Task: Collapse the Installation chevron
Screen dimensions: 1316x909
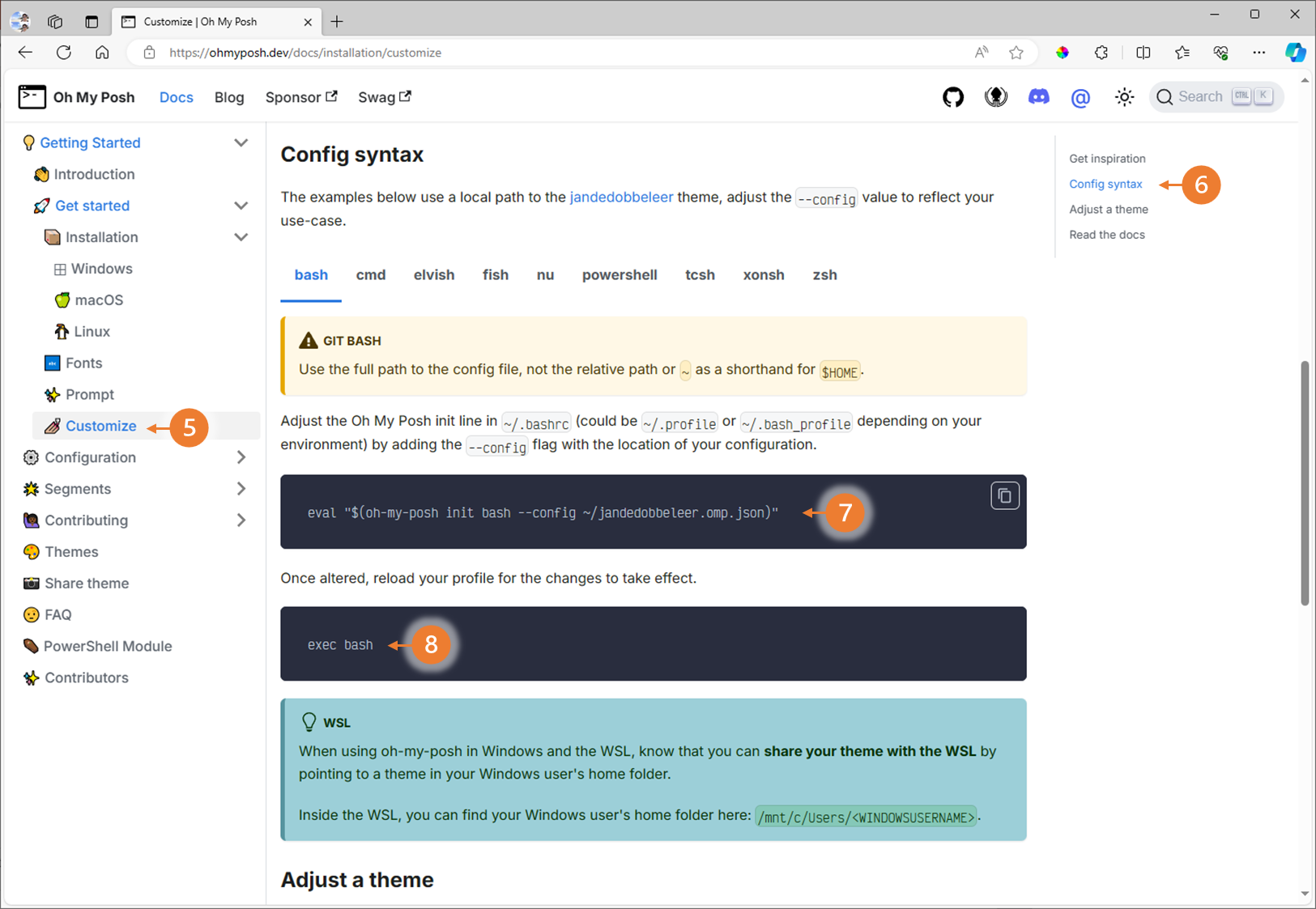Action: coord(241,237)
